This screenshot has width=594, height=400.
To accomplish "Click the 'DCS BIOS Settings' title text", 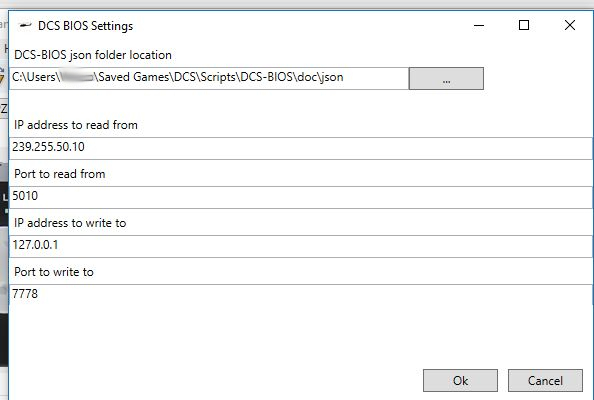I will point(86,26).
